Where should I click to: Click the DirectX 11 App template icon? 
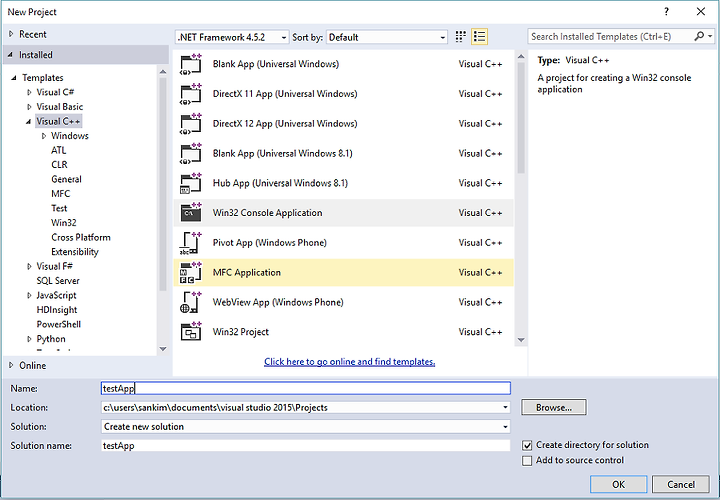(x=191, y=94)
